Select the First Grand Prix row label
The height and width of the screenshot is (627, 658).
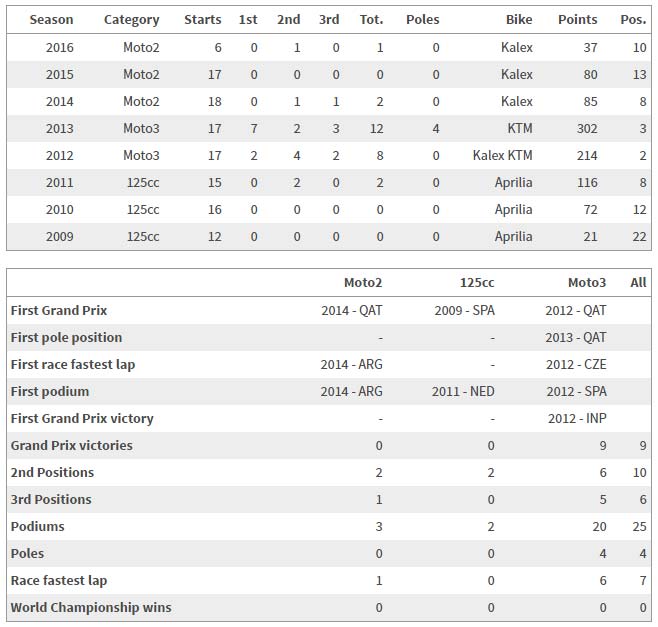click(x=59, y=310)
